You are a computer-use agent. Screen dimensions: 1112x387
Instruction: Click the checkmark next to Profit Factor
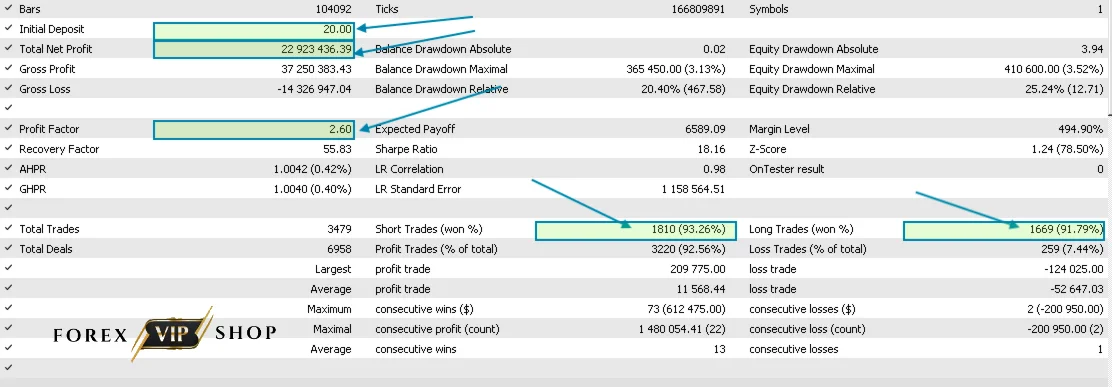point(8,129)
